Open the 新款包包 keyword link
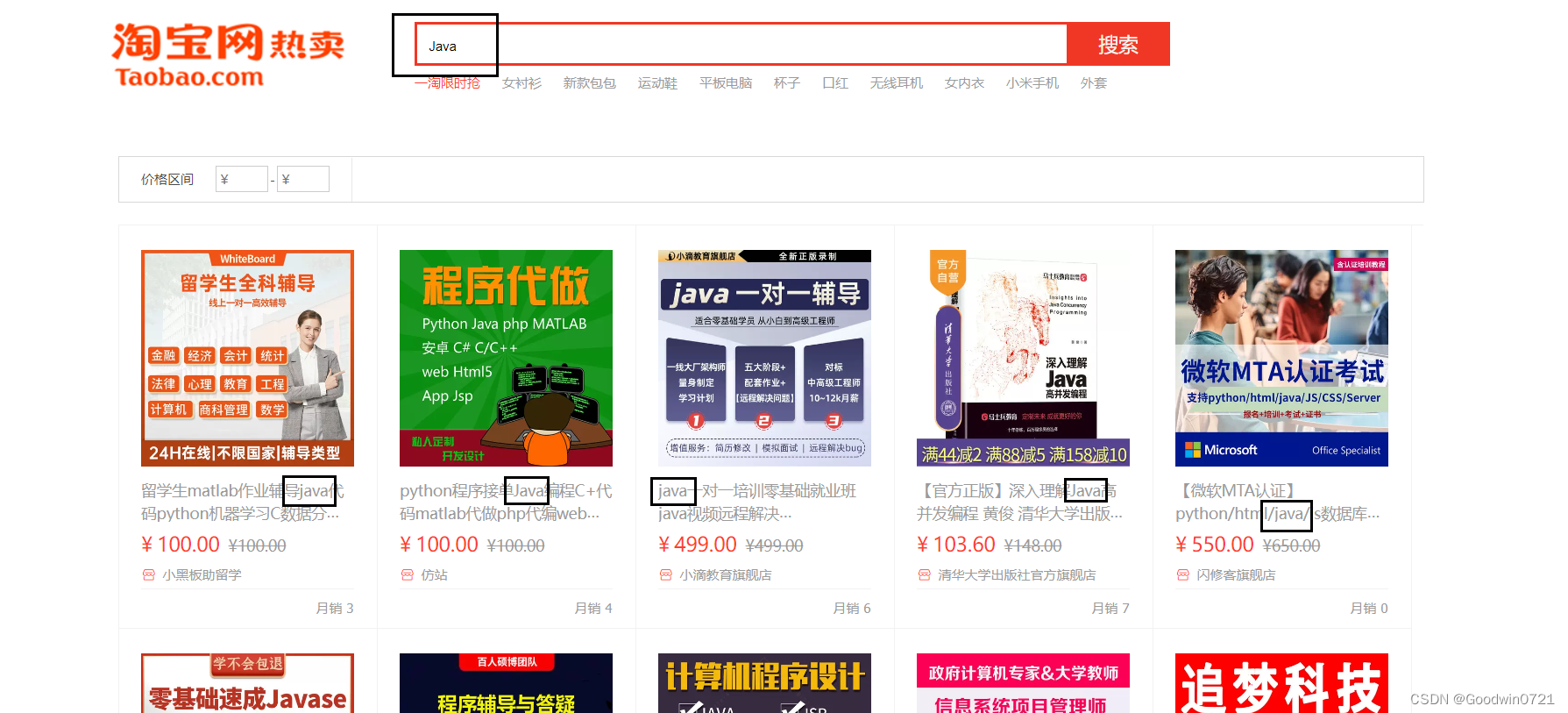1568x713 pixels. tap(589, 83)
